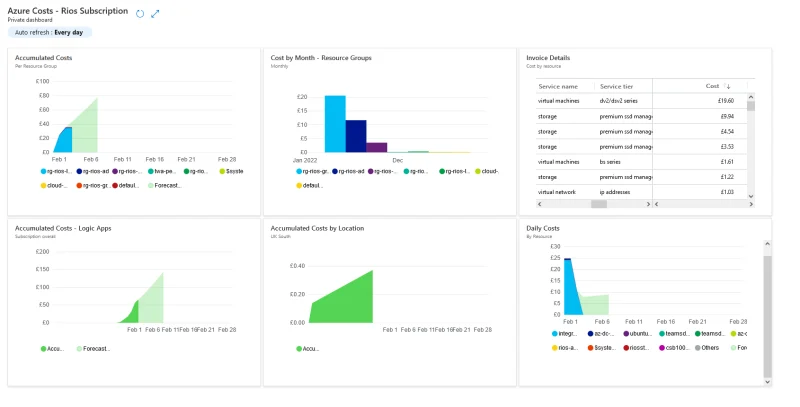Viewport: 800px width, 407px height.
Task: Toggle defaul.. red legend in Accumulated Costs
Action: [x=126, y=186]
